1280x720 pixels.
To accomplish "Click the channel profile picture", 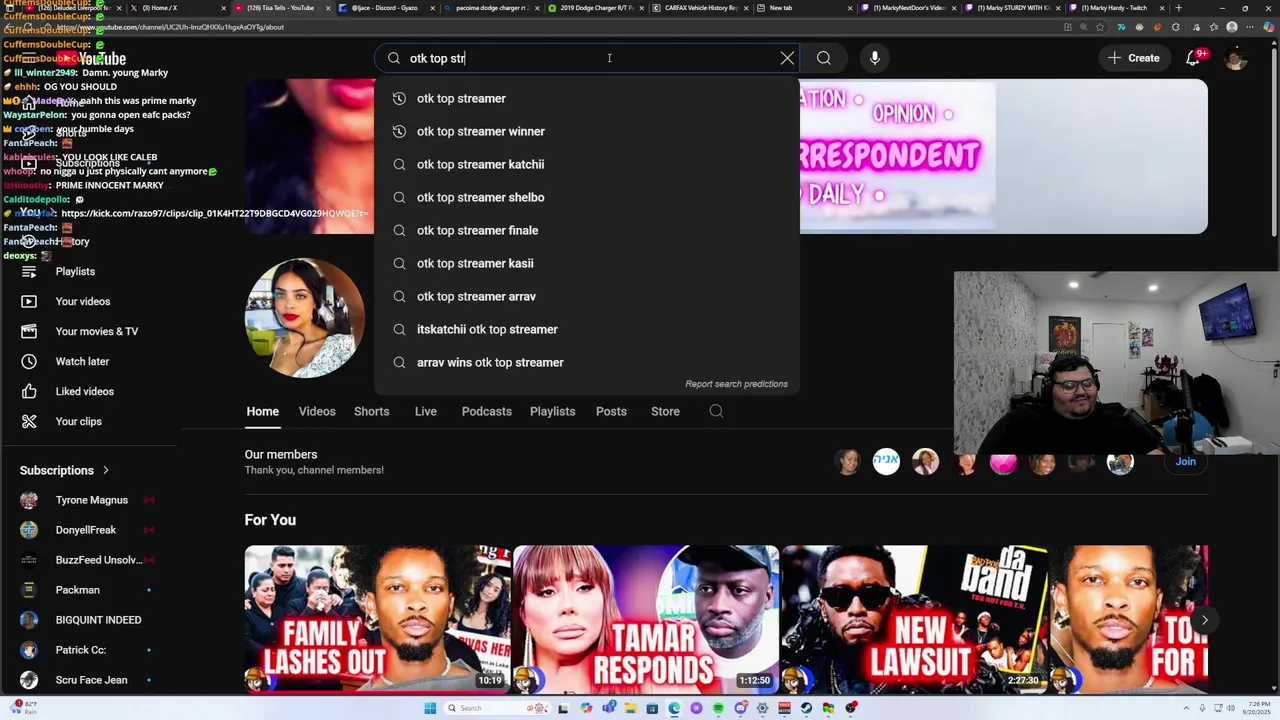I will (x=305, y=318).
